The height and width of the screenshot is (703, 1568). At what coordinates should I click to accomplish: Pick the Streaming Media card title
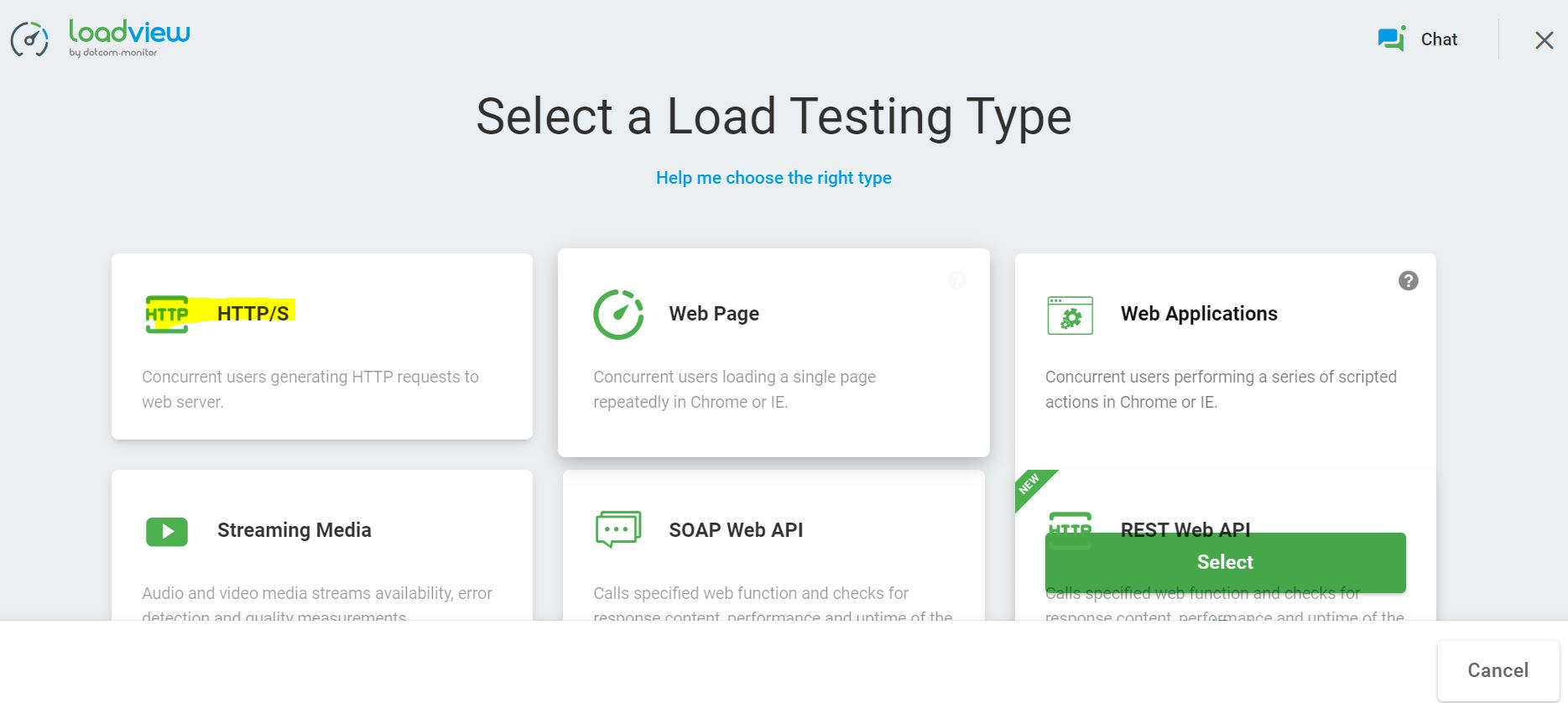coord(294,530)
